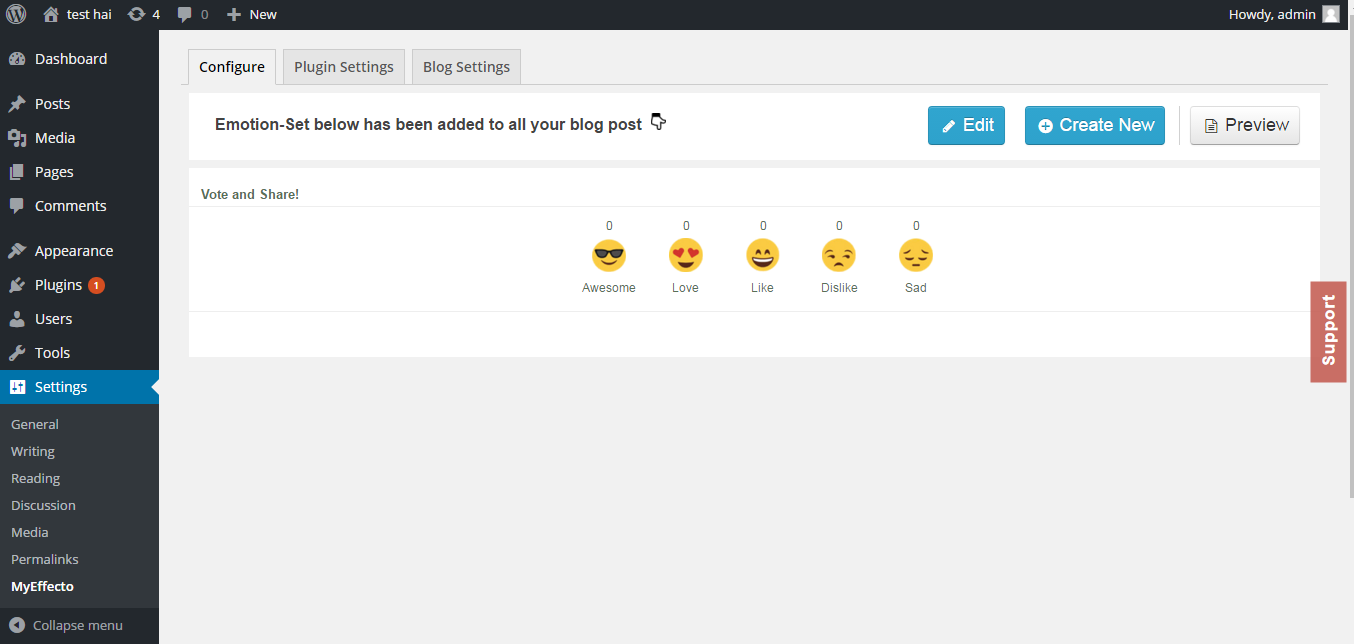Open the red Support side tab

pyautogui.click(x=1328, y=331)
